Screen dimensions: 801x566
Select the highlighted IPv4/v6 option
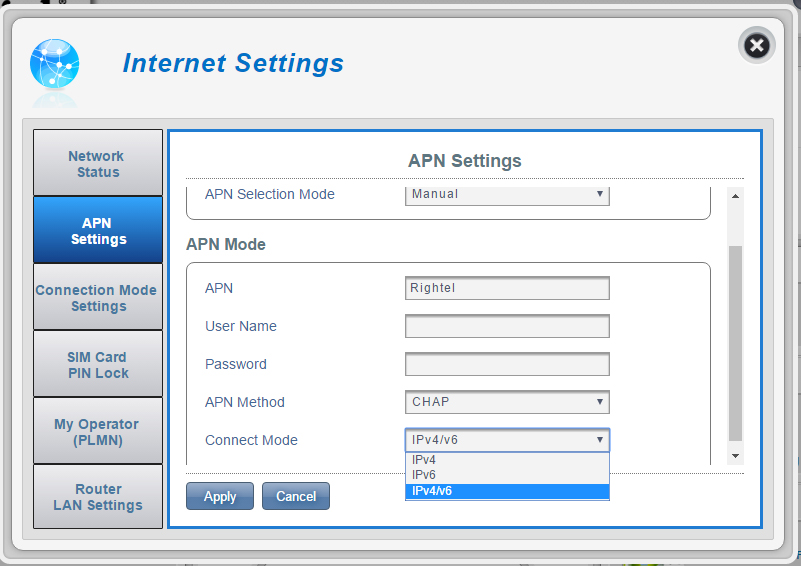(507, 491)
